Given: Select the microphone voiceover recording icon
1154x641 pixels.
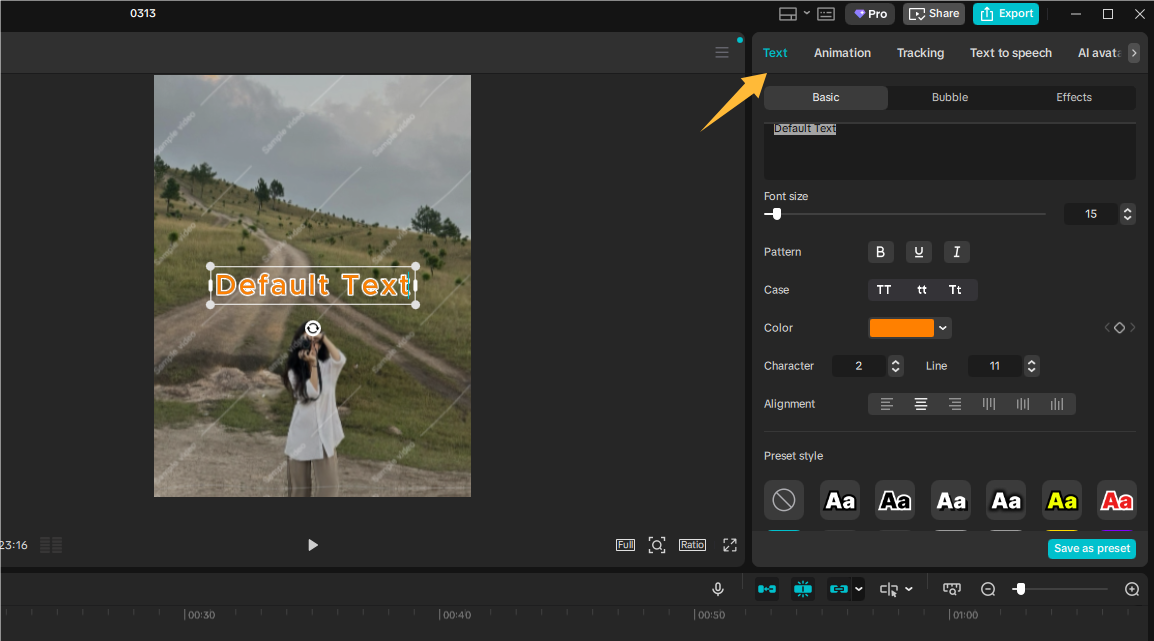Looking at the screenshot, I should 718,589.
